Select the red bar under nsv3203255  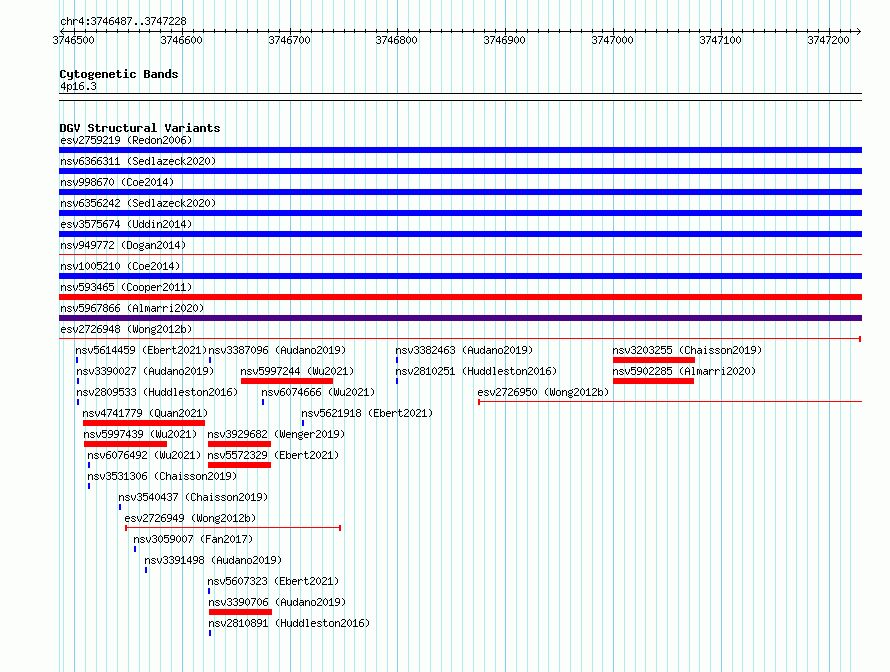click(654, 360)
